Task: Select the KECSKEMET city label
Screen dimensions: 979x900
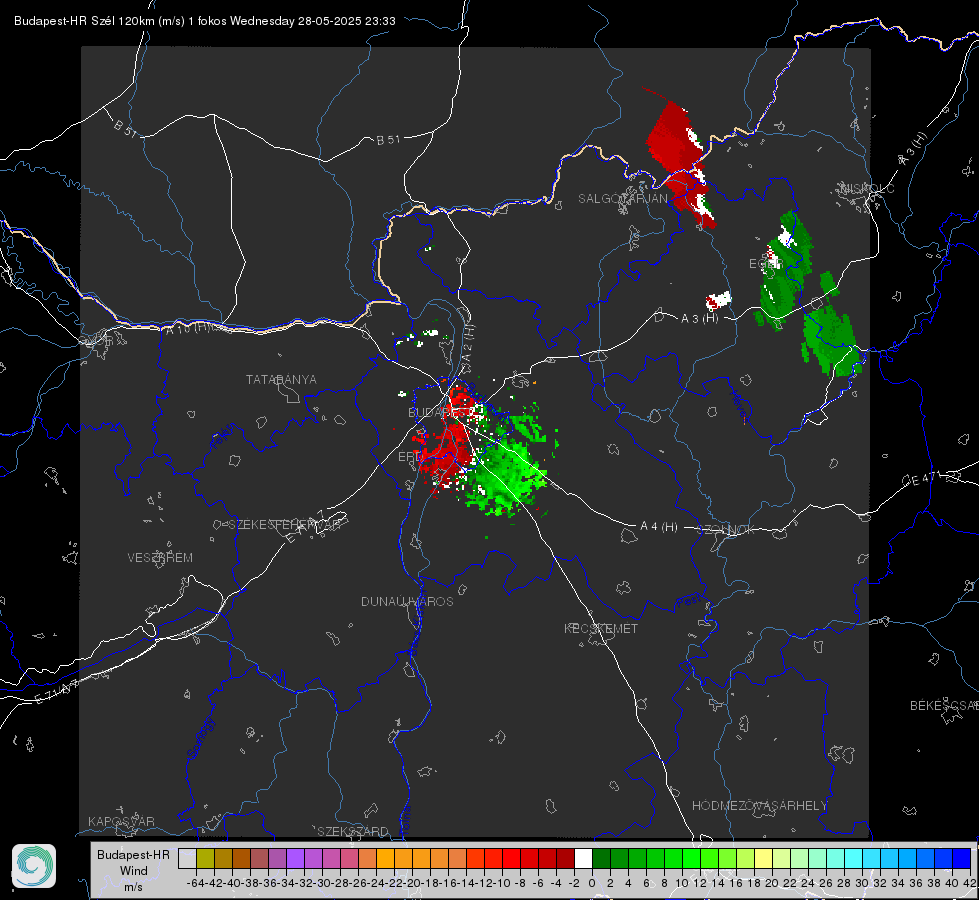Action: click(x=601, y=628)
